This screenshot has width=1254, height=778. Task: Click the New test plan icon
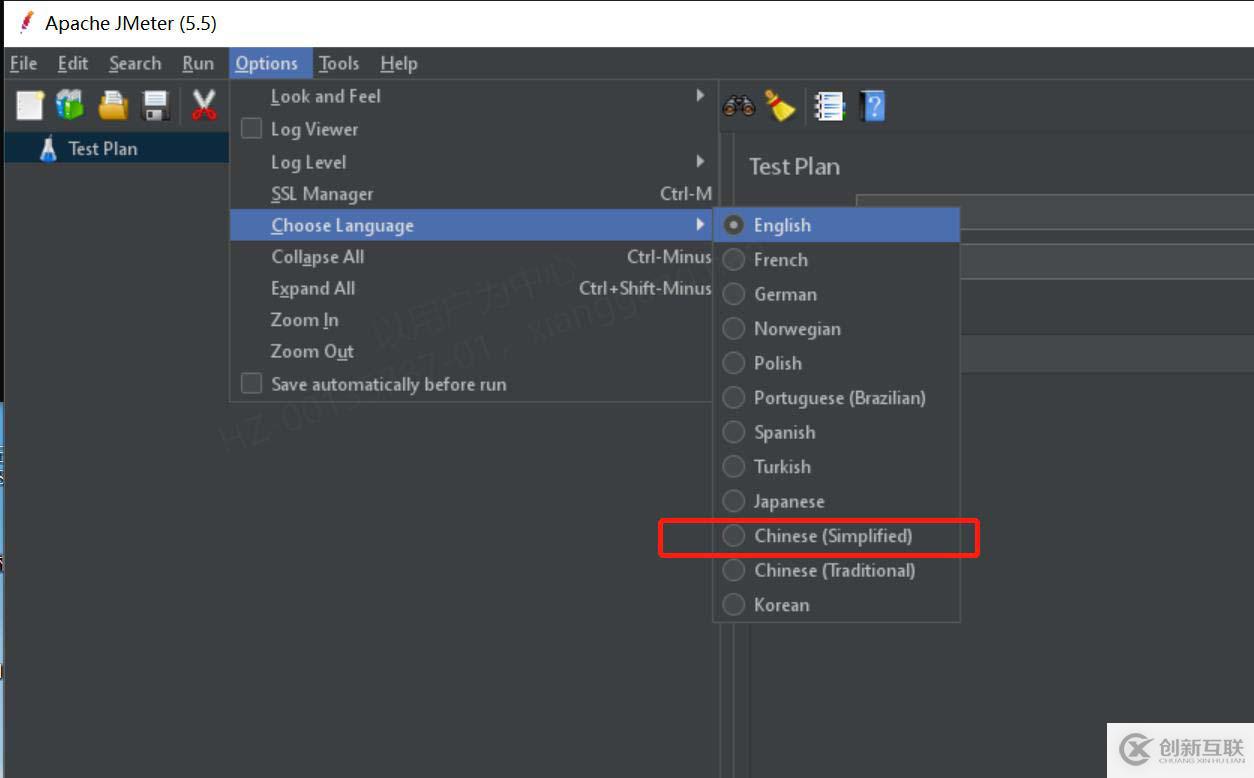[x=30, y=105]
